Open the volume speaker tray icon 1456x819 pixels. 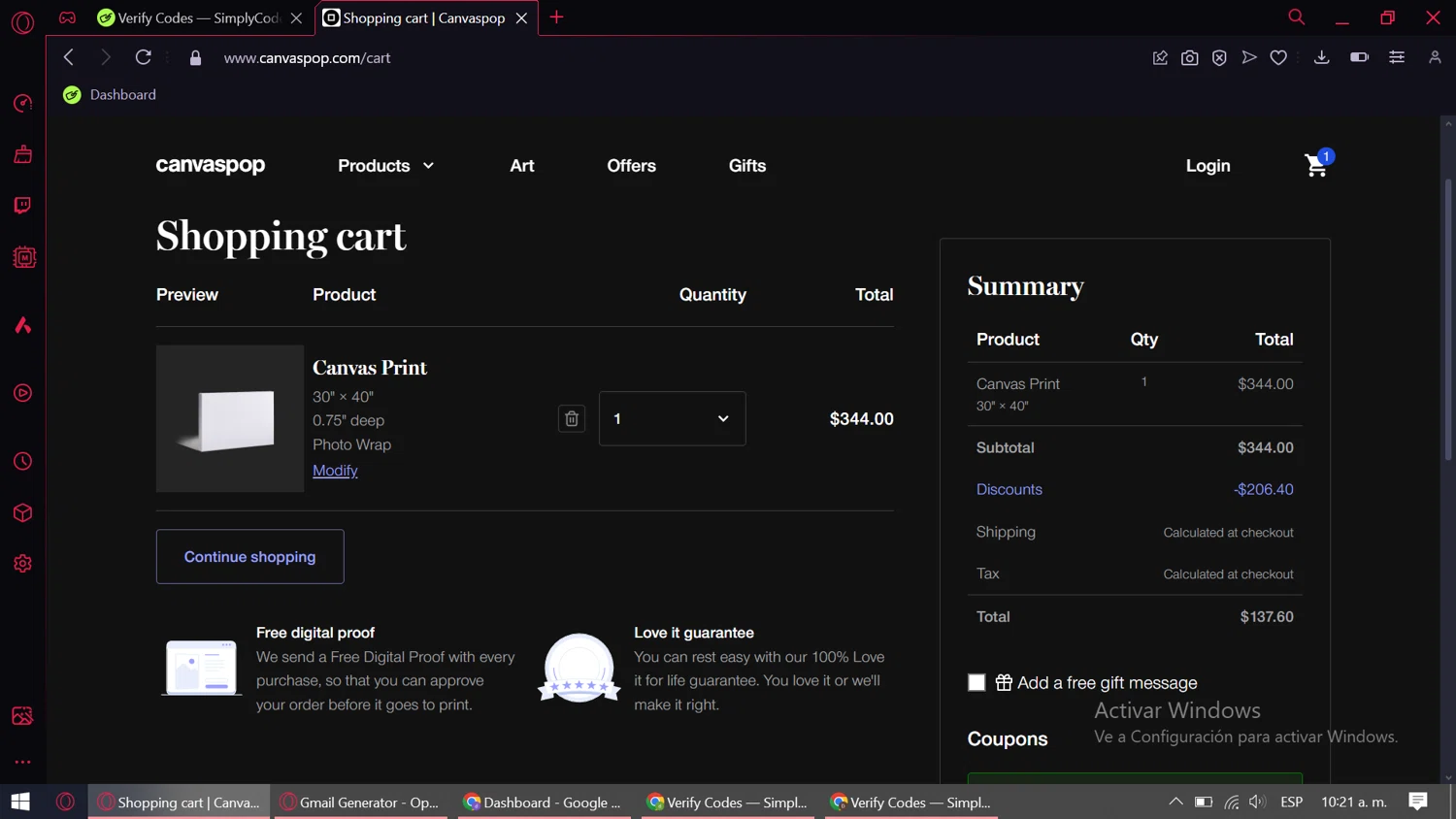[1258, 802]
